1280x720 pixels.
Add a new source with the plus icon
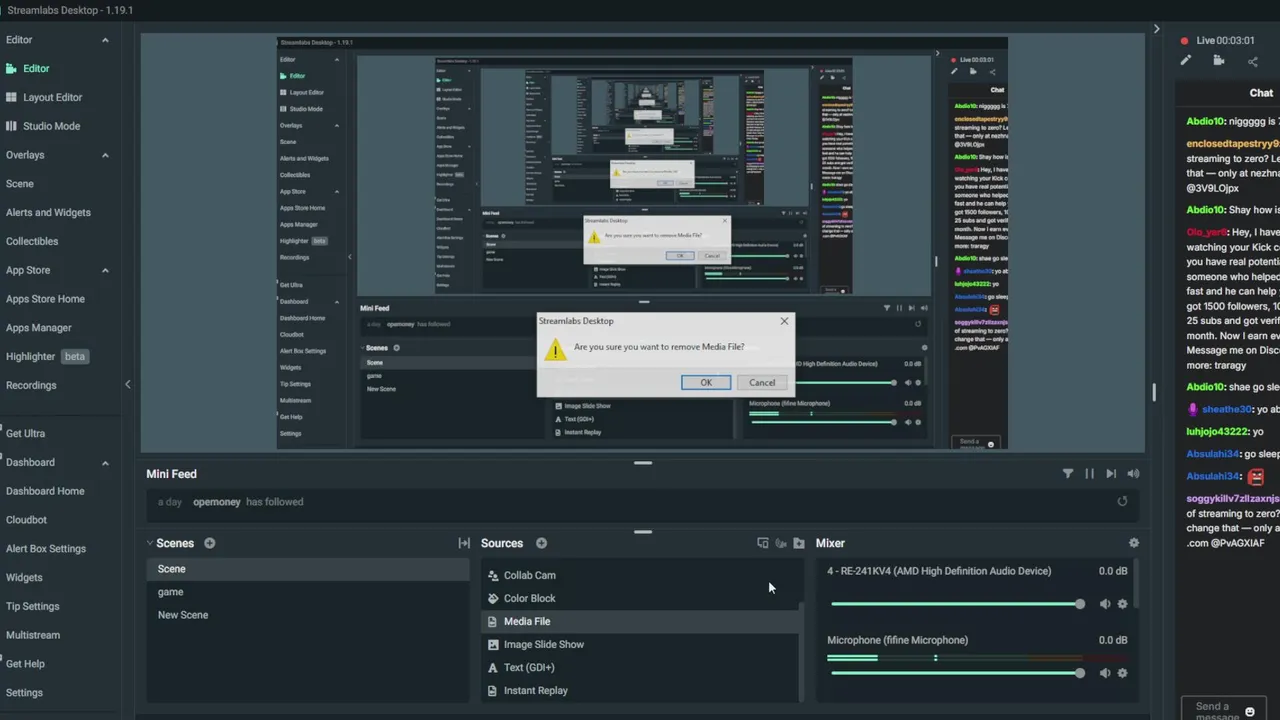point(541,543)
